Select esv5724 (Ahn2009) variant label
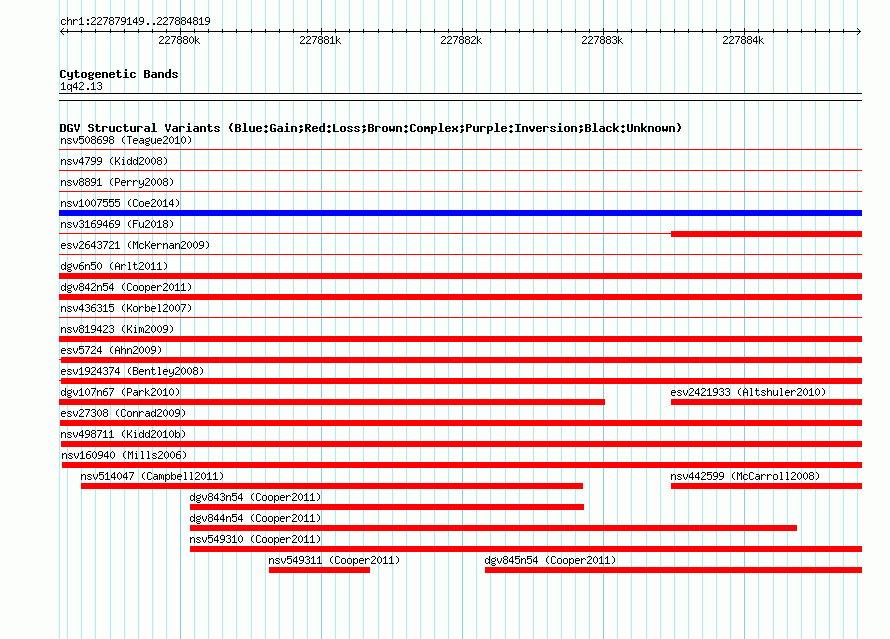890x639 pixels. click(x=111, y=350)
